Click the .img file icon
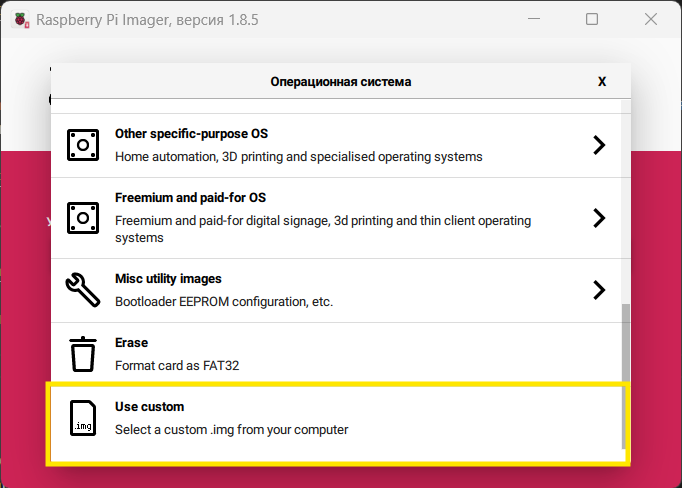 [83, 419]
